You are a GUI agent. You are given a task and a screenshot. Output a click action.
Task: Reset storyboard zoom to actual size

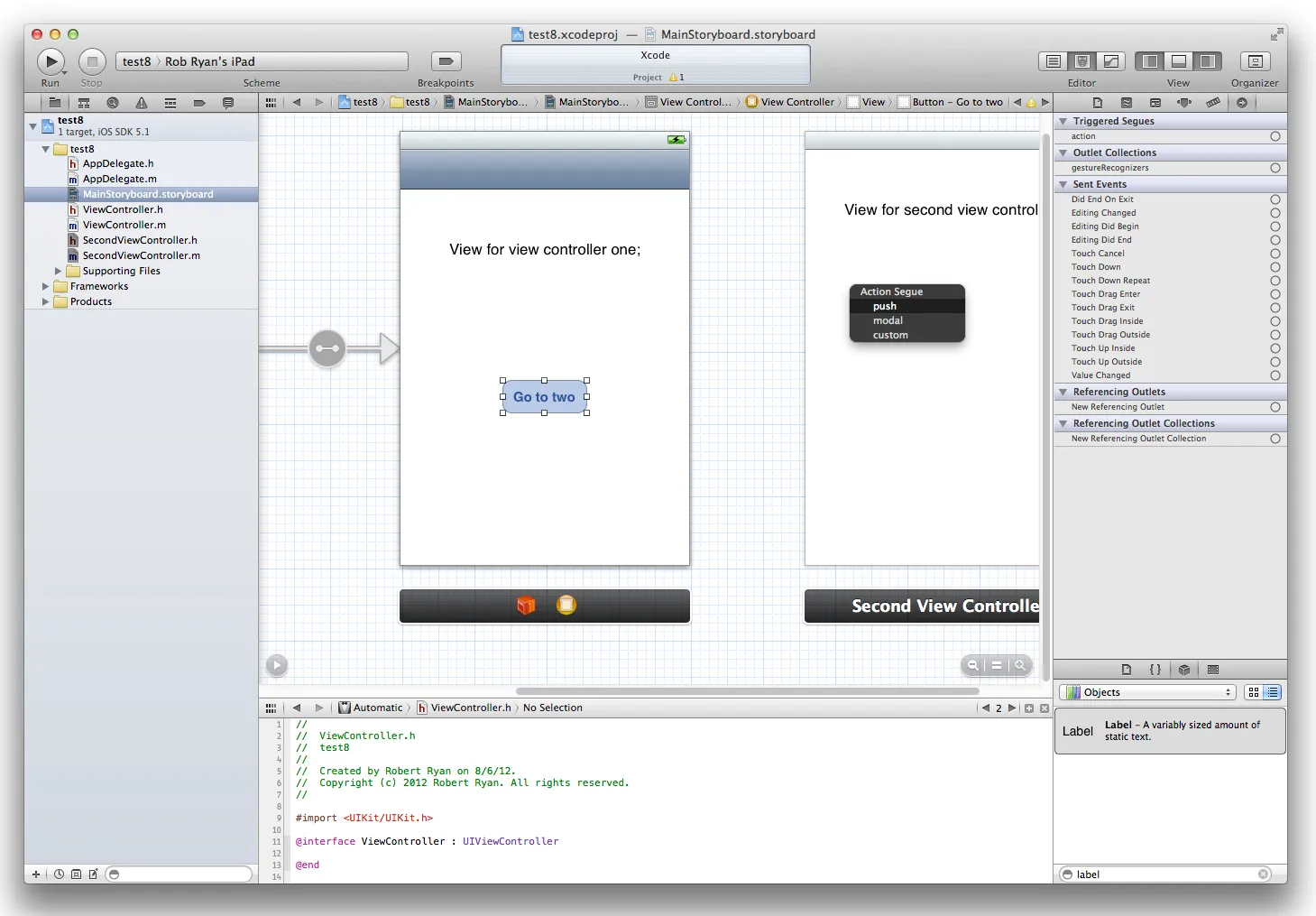pos(997,665)
